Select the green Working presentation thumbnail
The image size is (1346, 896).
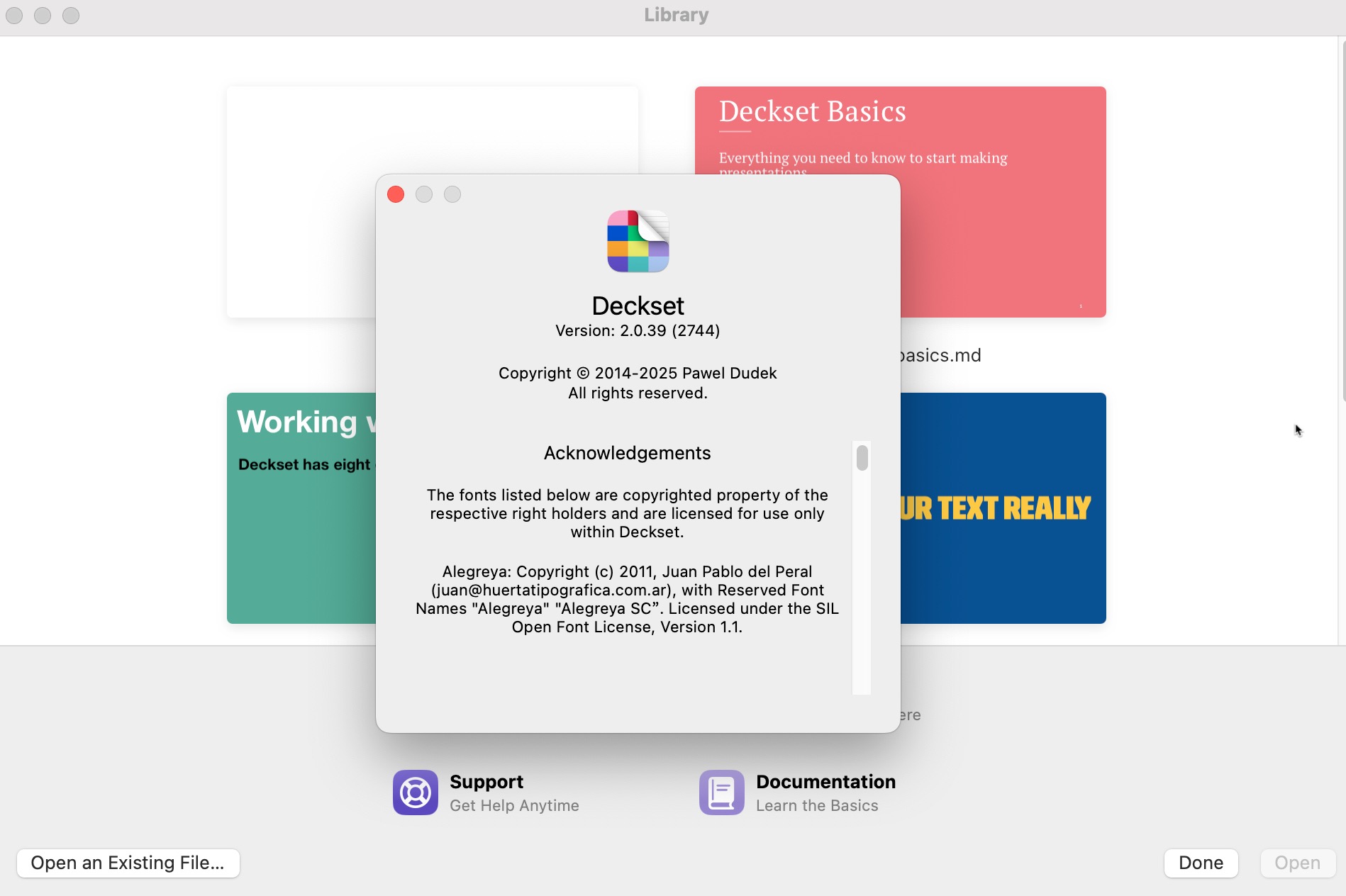pyautogui.click(x=301, y=508)
